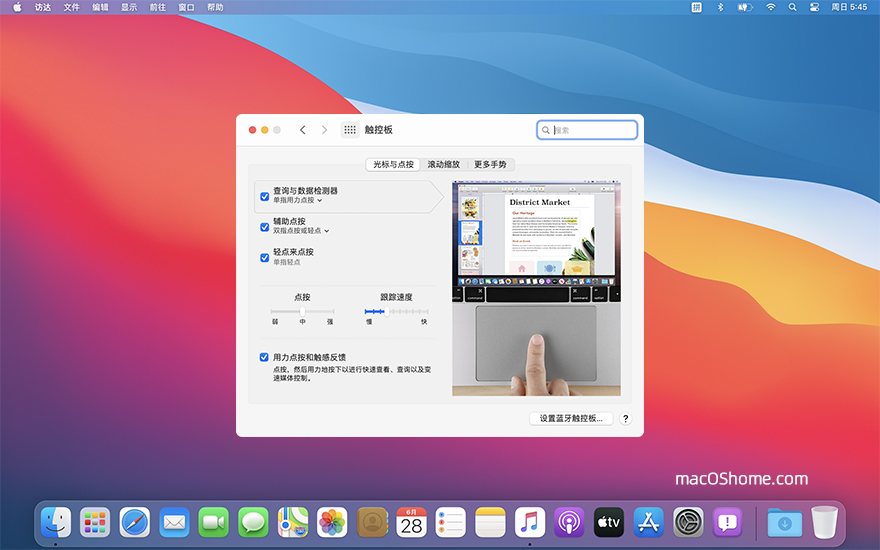This screenshot has height=550, width=880.
Task: Open Control Center in menu bar
Action: 814,7
